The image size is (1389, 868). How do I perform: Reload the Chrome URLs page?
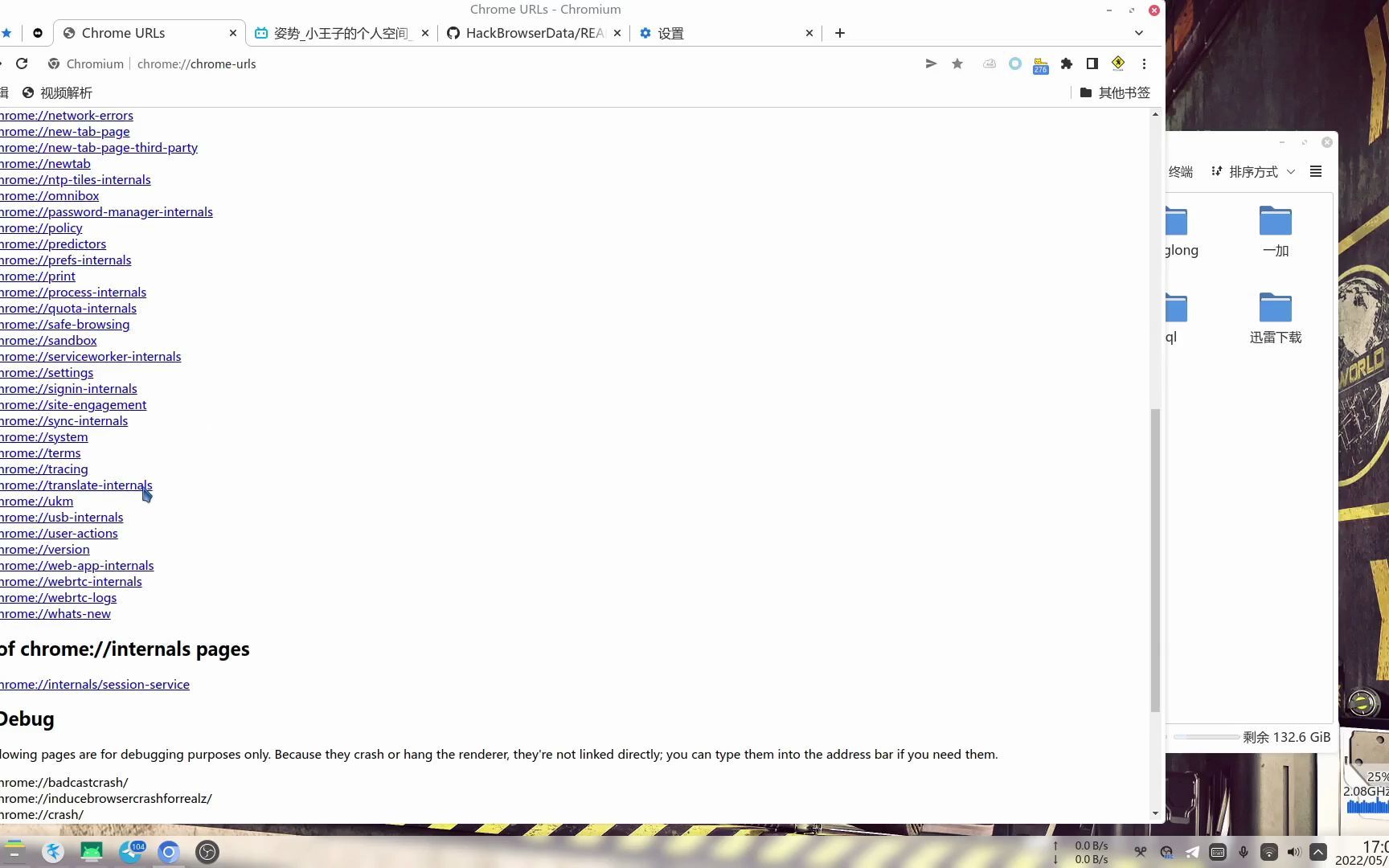[x=22, y=63]
